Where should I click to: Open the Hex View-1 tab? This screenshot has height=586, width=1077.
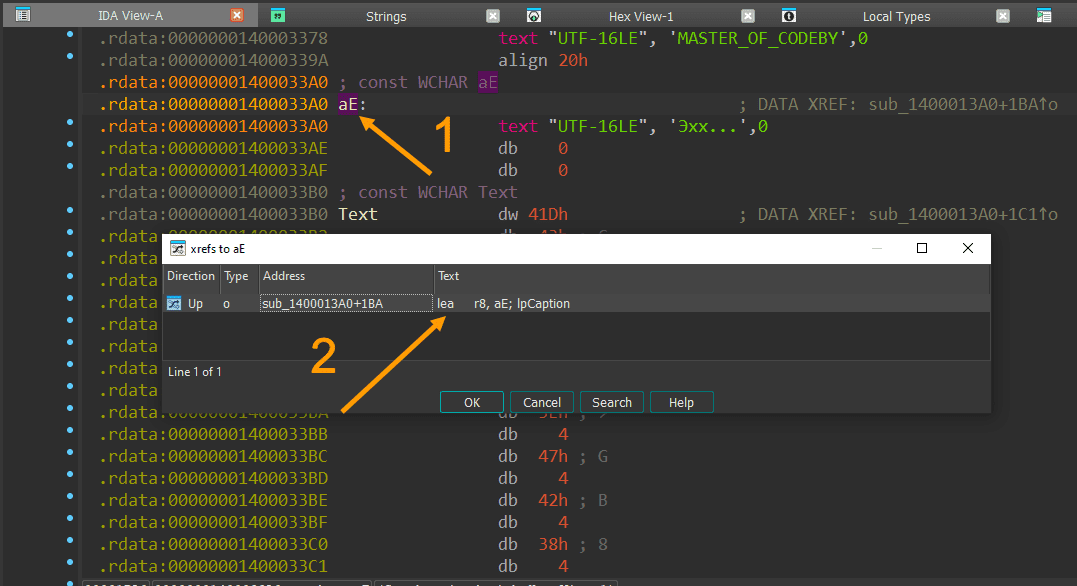(x=641, y=16)
